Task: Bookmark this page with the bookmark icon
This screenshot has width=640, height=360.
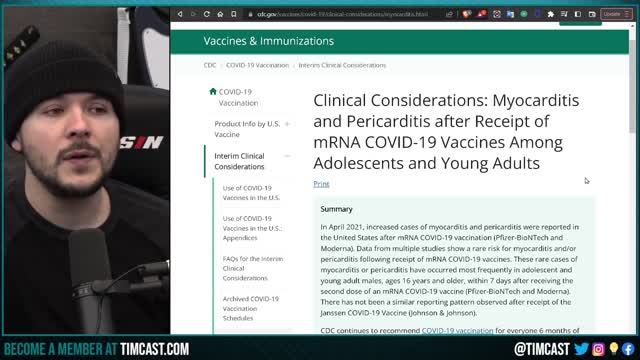Action: [x=233, y=14]
